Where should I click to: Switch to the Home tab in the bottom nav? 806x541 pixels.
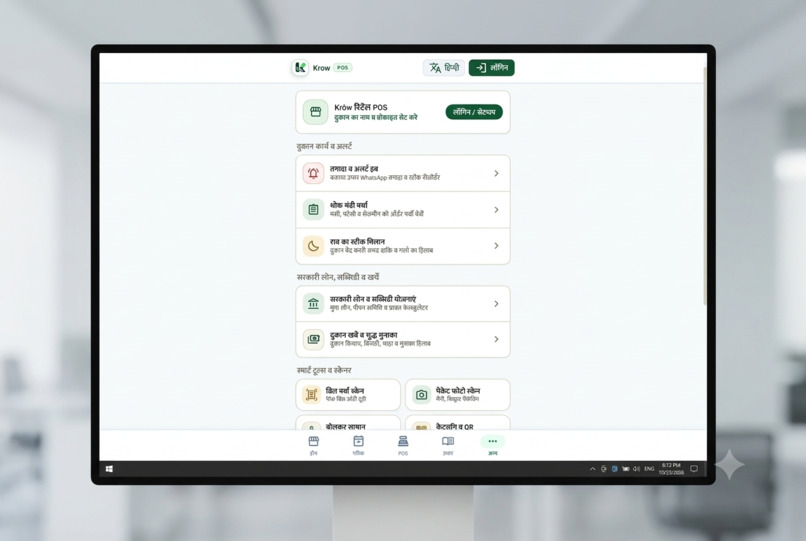point(314,445)
